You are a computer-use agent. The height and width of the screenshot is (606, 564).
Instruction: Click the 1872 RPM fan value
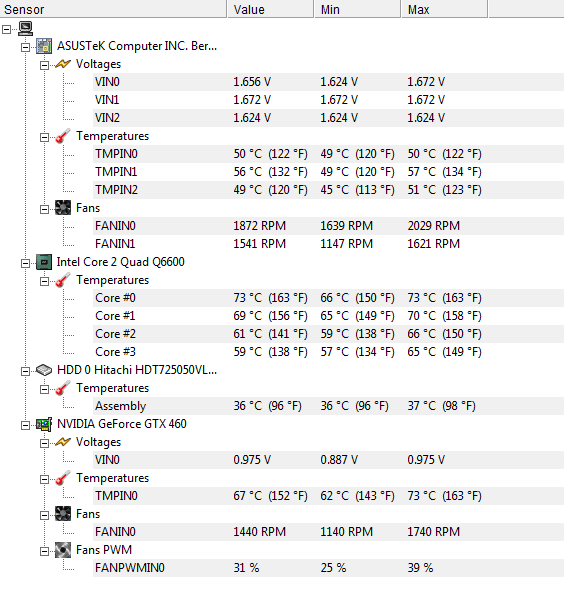[x=259, y=226]
